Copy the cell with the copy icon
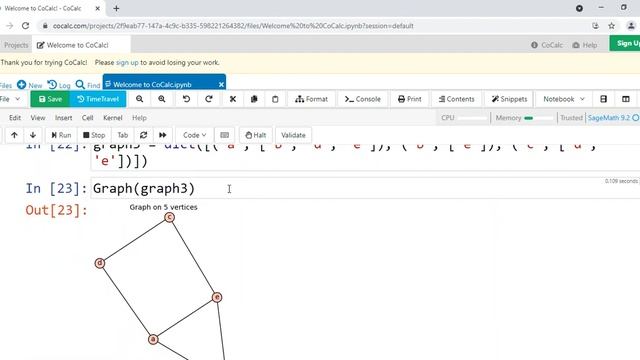 click(254, 99)
